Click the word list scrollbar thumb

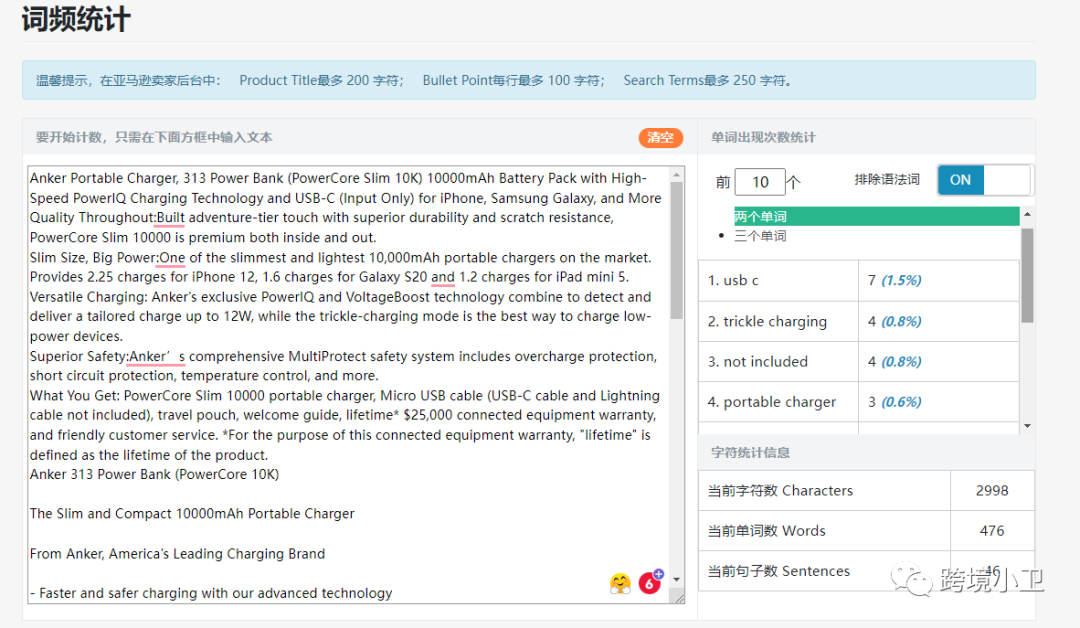[x=1027, y=275]
